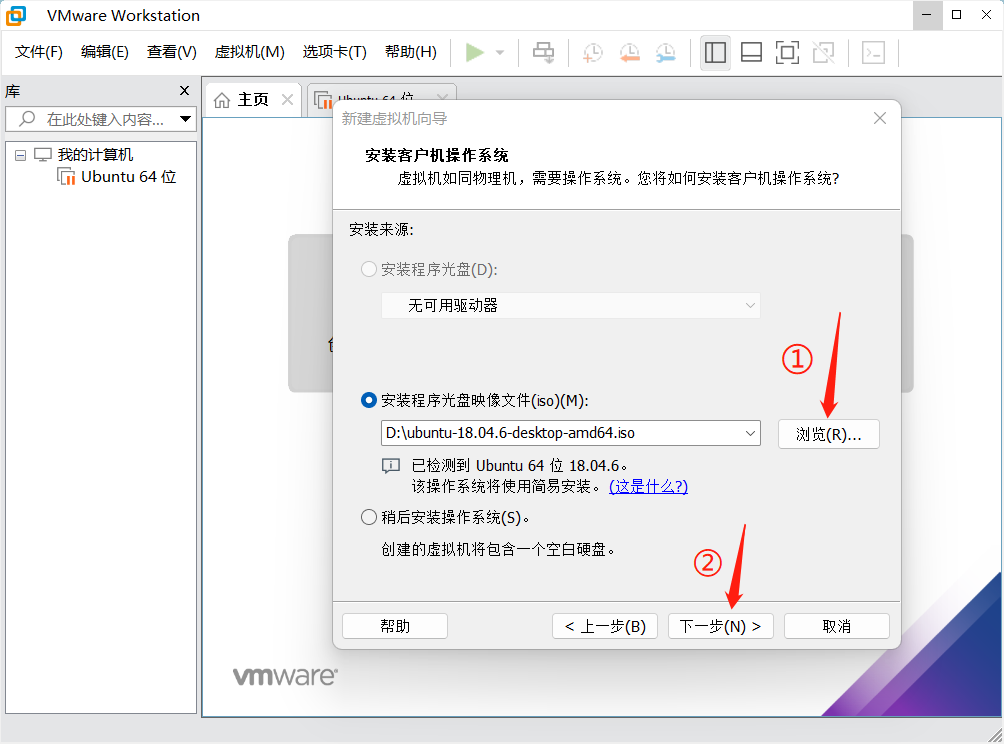The image size is (1004, 744).
Task: Select 安装程序光盘映像文件(iso) radio button
Action: pyautogui.click(x=369, y=400)
